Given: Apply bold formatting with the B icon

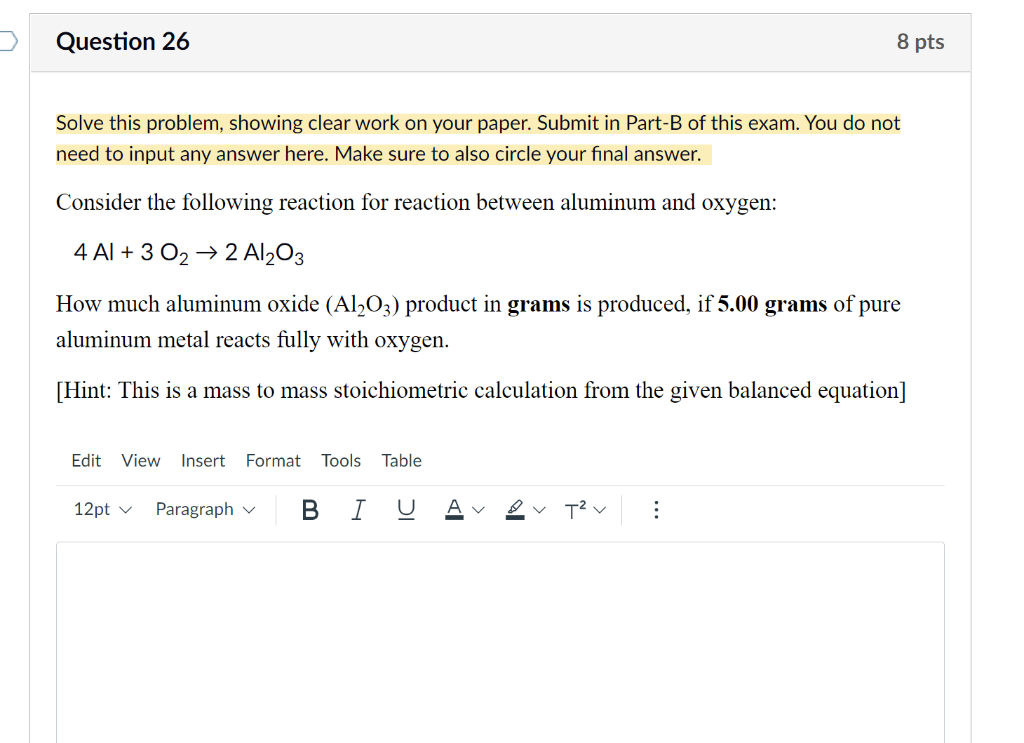Looking at the screenshot, I should coord(309,510).
